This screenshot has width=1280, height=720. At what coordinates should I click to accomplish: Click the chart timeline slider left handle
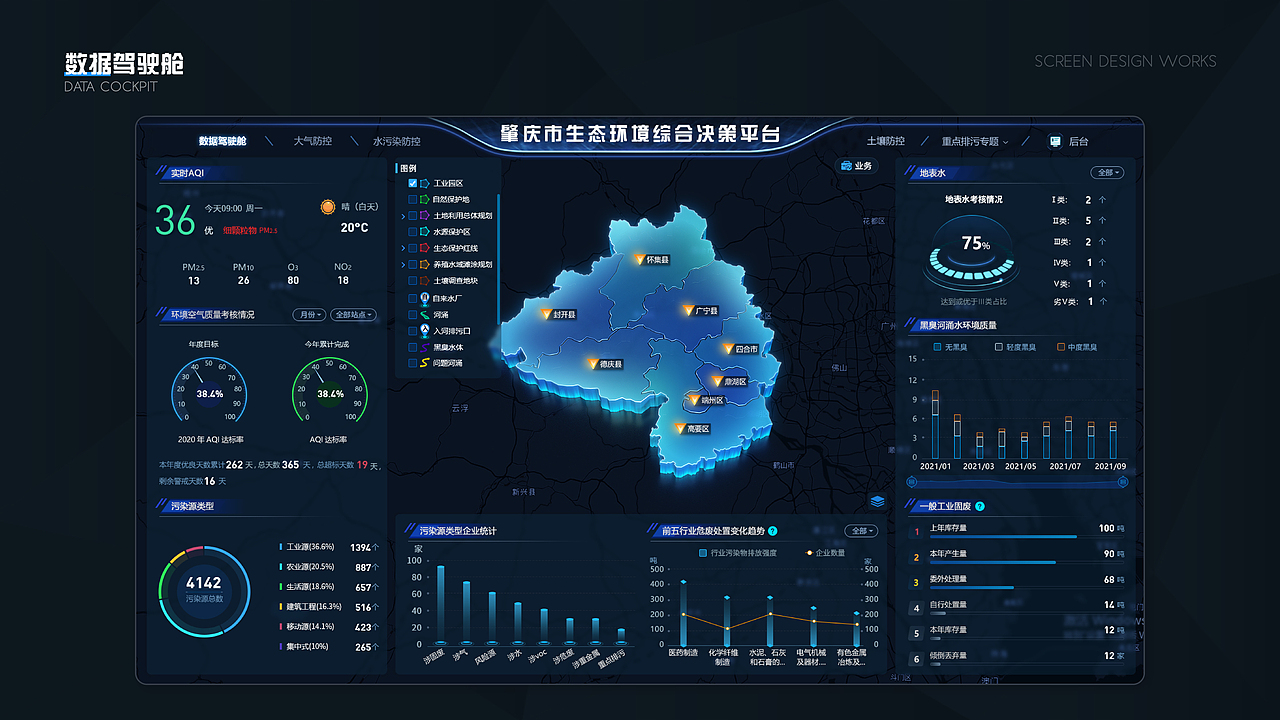tap(911, 483)
